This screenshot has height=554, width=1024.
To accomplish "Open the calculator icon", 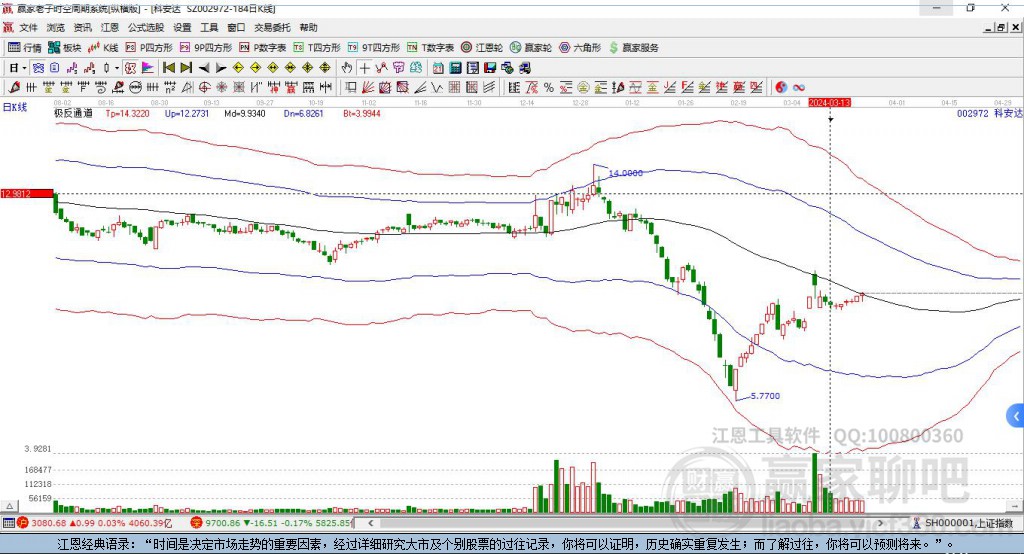I will (x=455, y=68).
